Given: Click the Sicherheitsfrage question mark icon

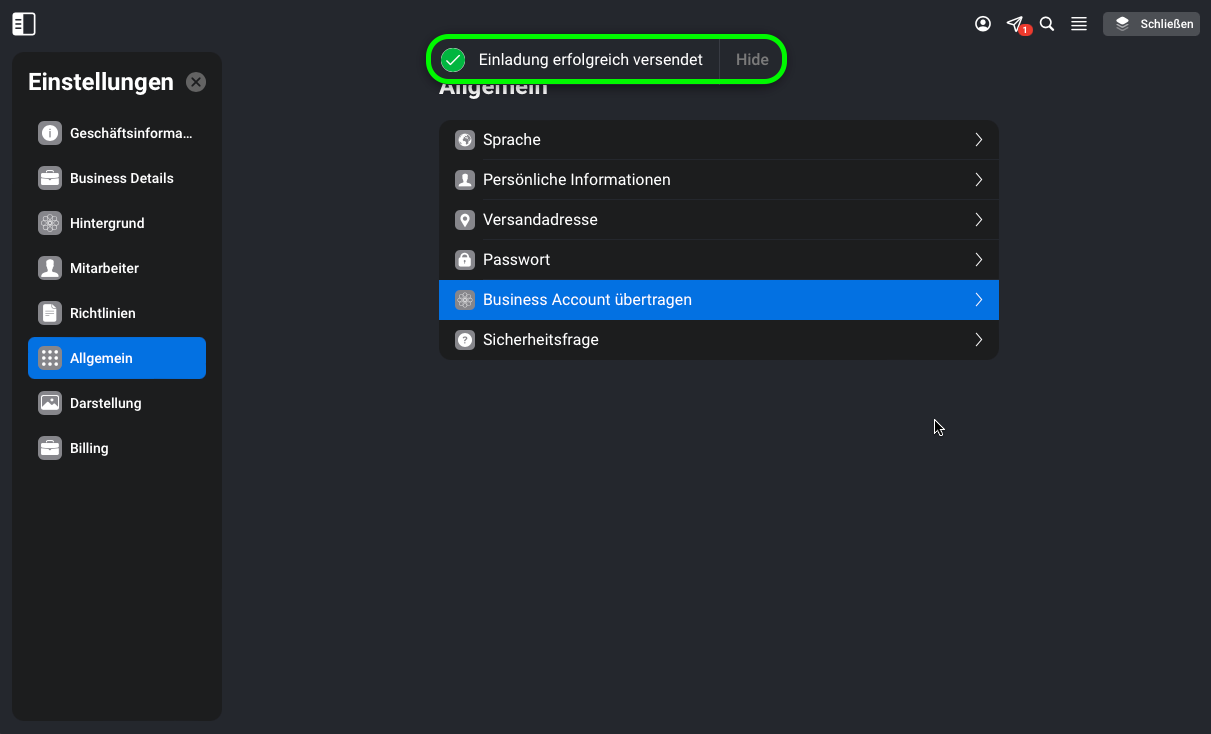Looking at the screenshot, I should 464,340.
